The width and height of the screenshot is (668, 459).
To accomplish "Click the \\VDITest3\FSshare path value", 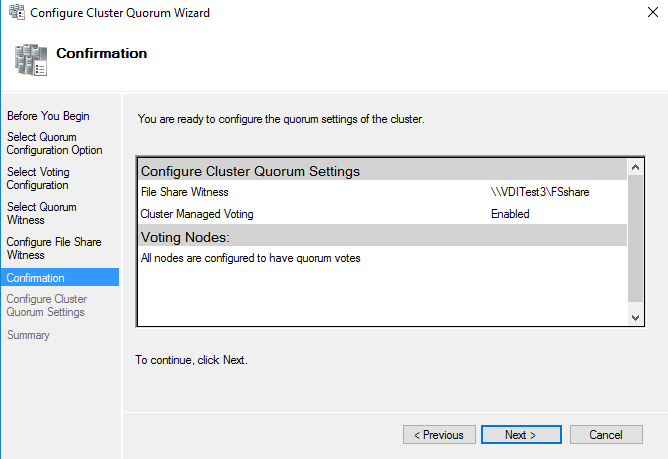I will click(x=535, y=192).
